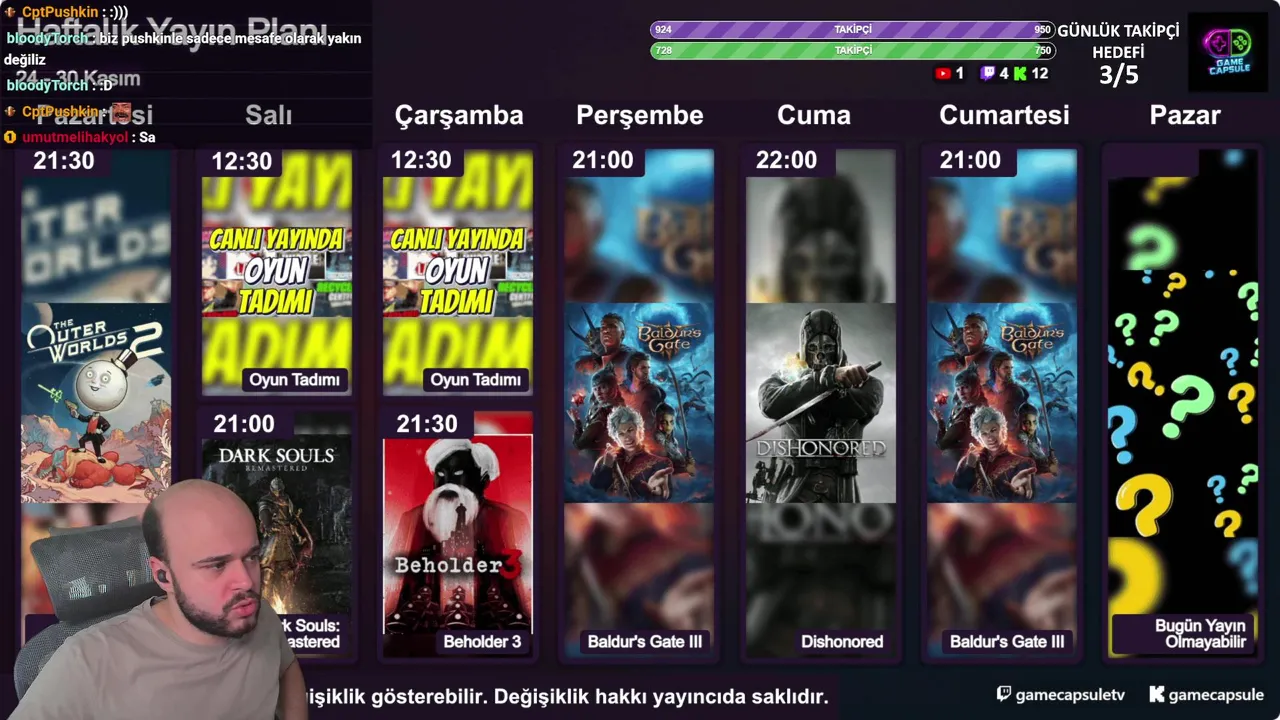Click the 3/5 daily goal counter
Image resolution: width=1280 pixels, height=720 pixels.
tap(1118, 75)
